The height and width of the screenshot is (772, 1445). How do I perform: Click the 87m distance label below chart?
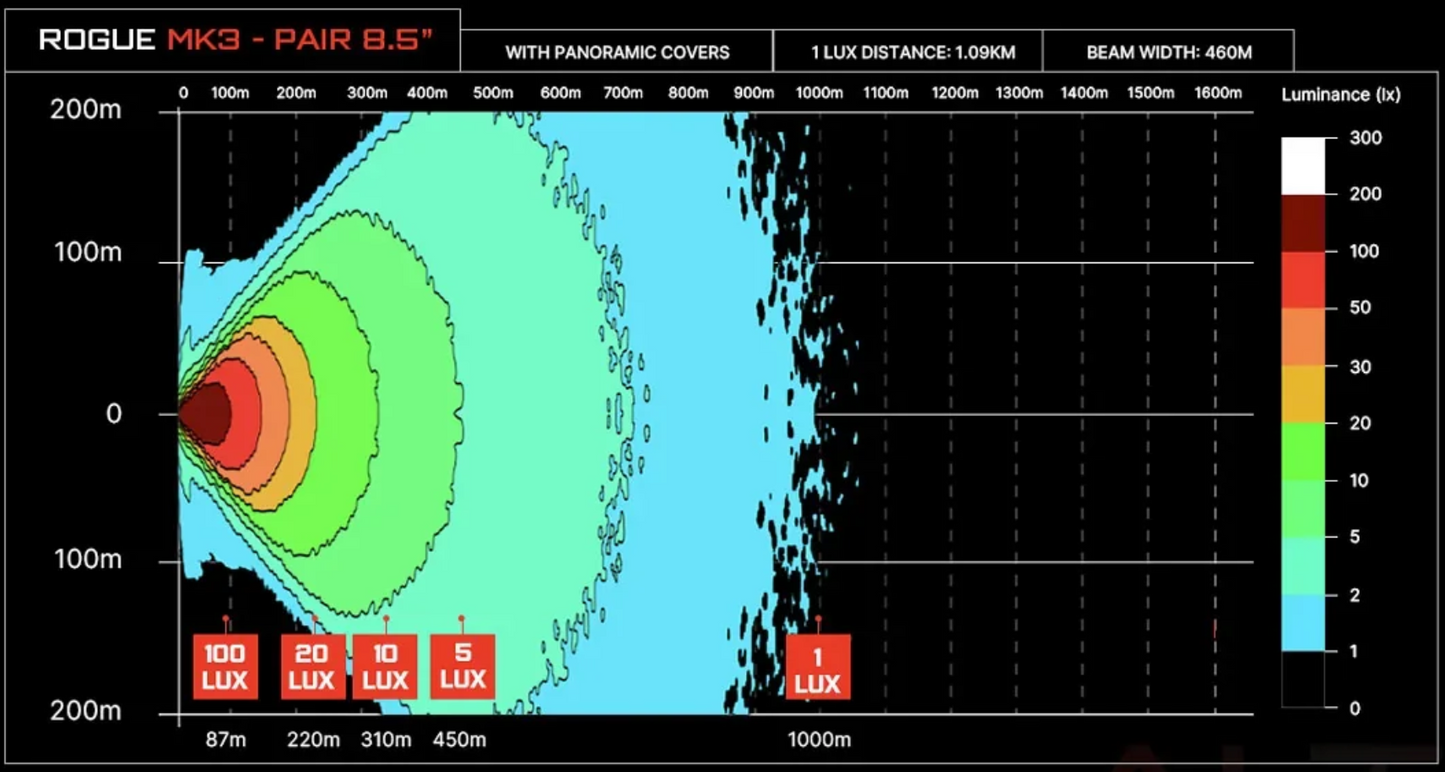coord(225,740)
